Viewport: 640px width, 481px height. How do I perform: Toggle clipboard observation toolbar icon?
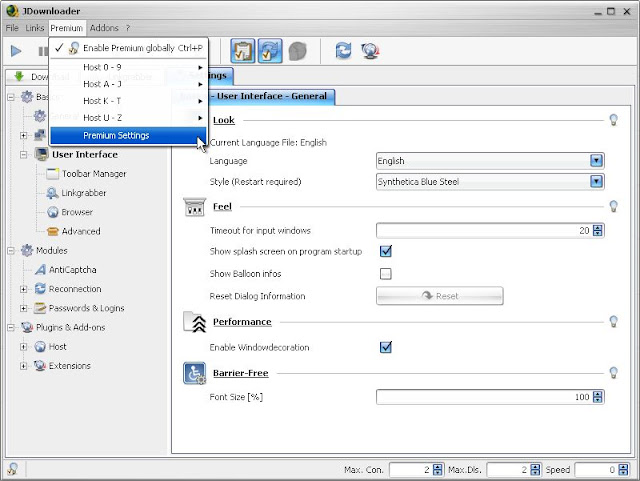click(243, 51)
